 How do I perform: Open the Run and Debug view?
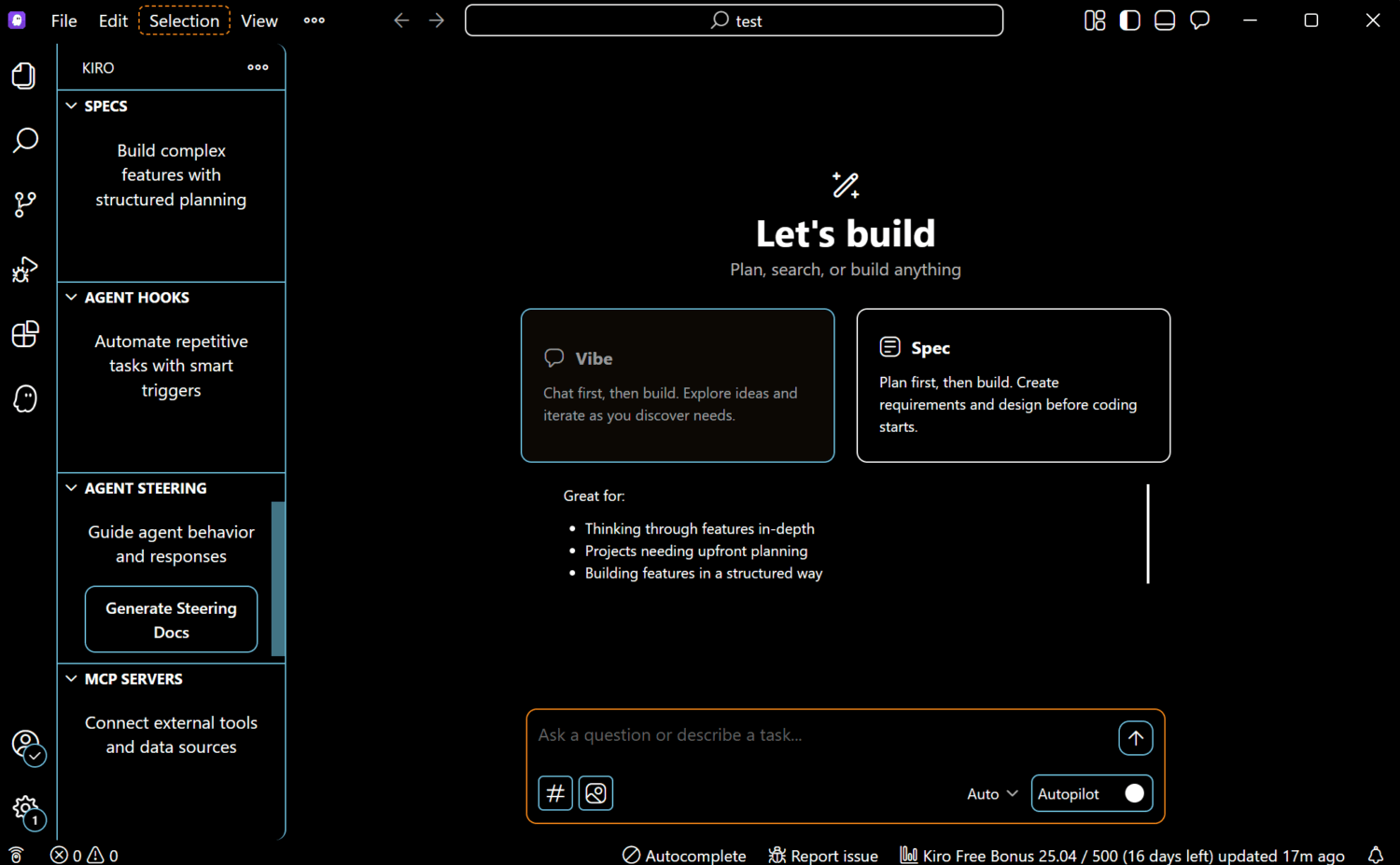tap(24, 270)
